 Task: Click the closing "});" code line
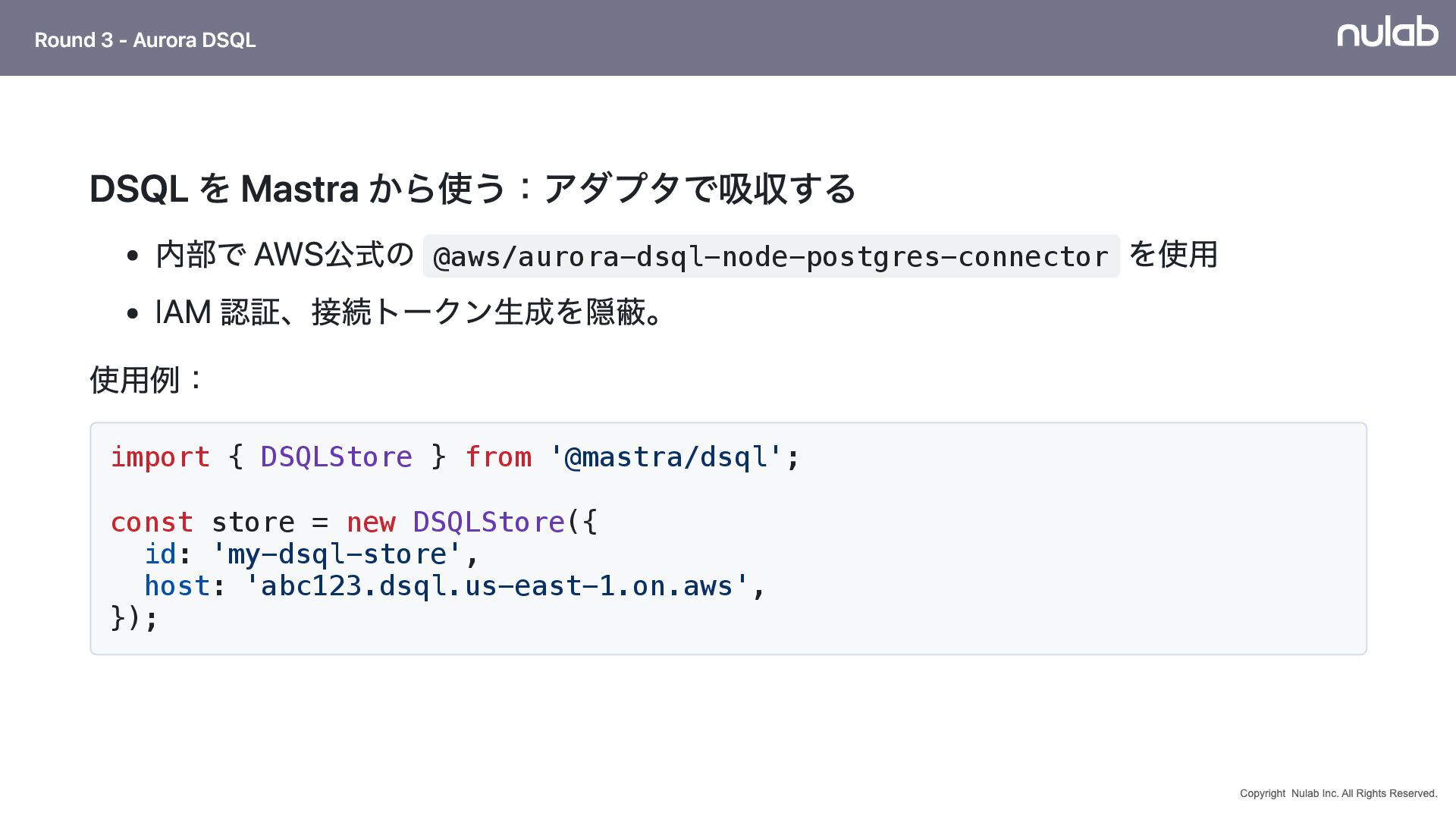pyautogui.click(x=134, y=618)
